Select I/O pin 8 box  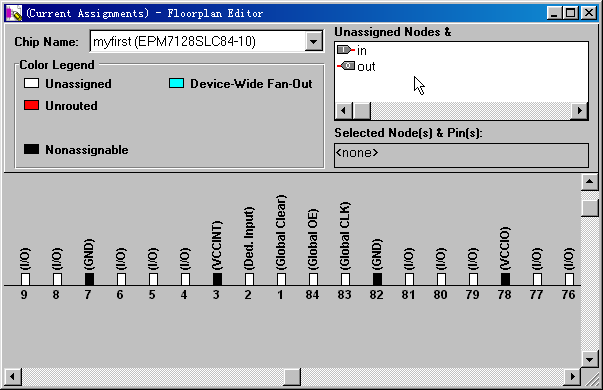(x=57, y=279)
